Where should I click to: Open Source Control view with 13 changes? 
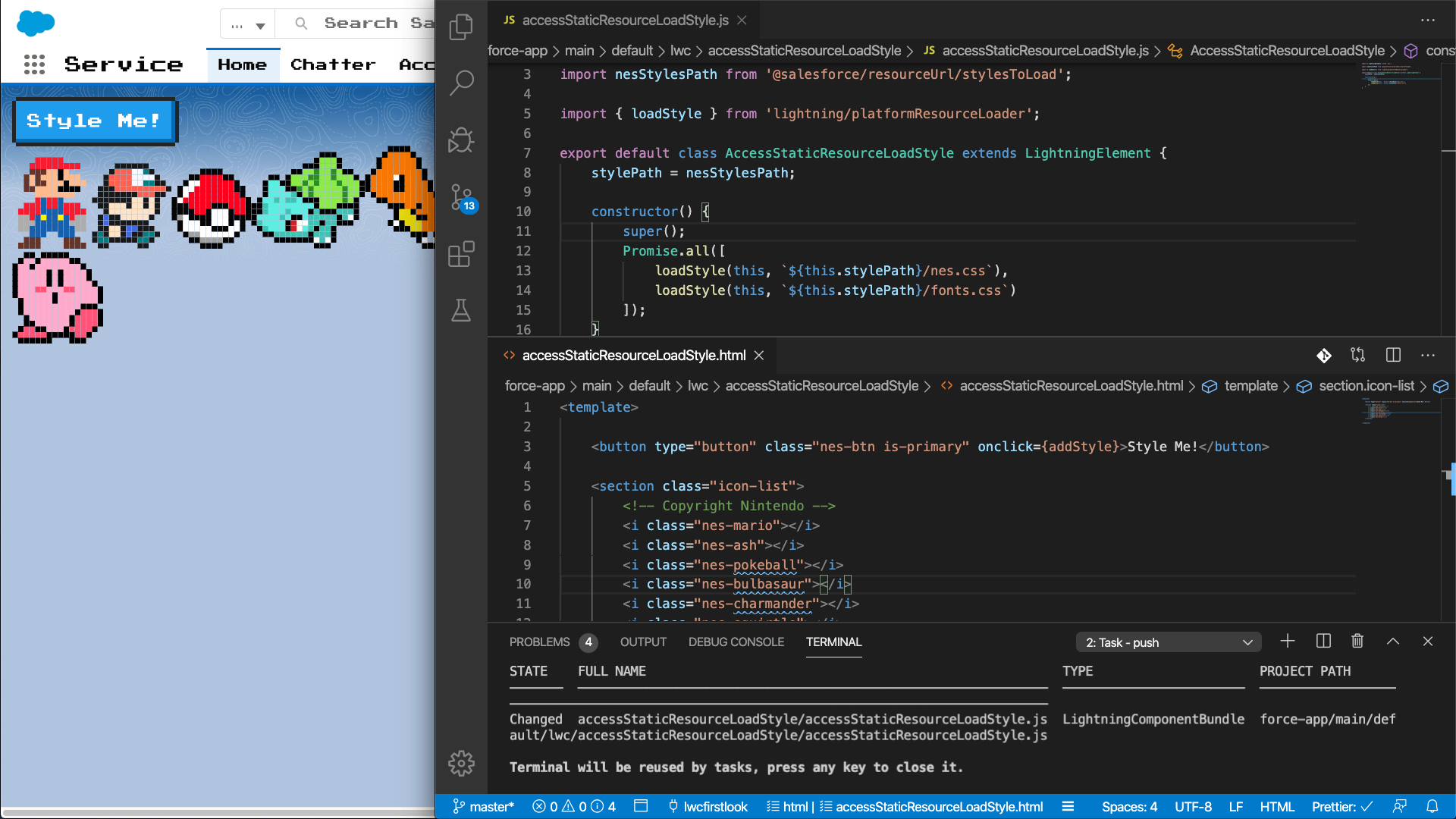[463, 199]
